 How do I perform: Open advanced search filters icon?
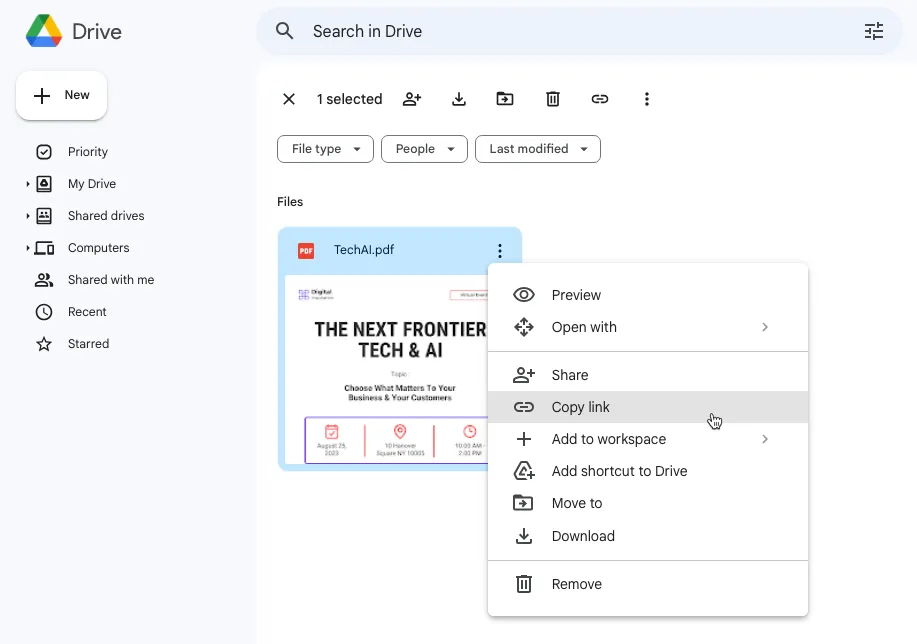[x=873, y=31]
